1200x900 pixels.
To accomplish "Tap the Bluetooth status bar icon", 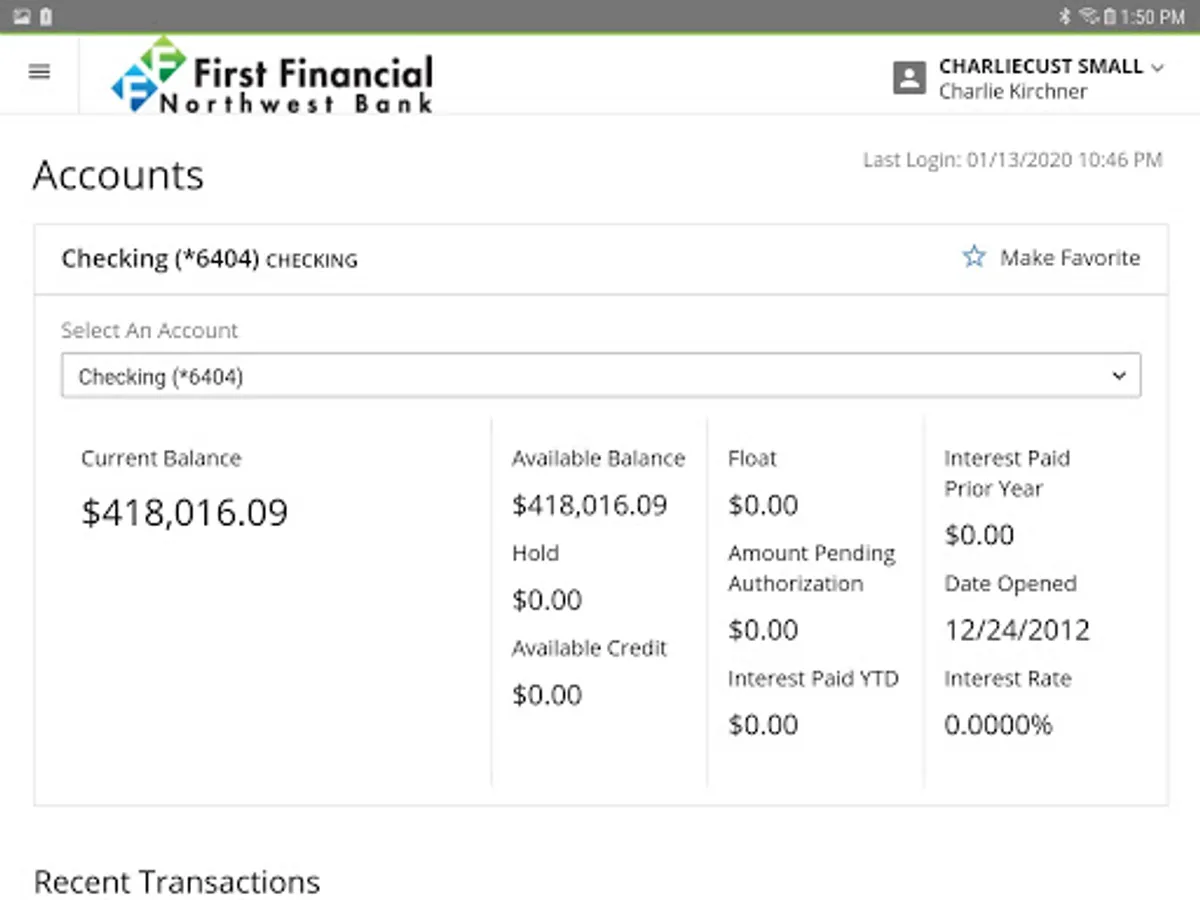I will 1065,17.
